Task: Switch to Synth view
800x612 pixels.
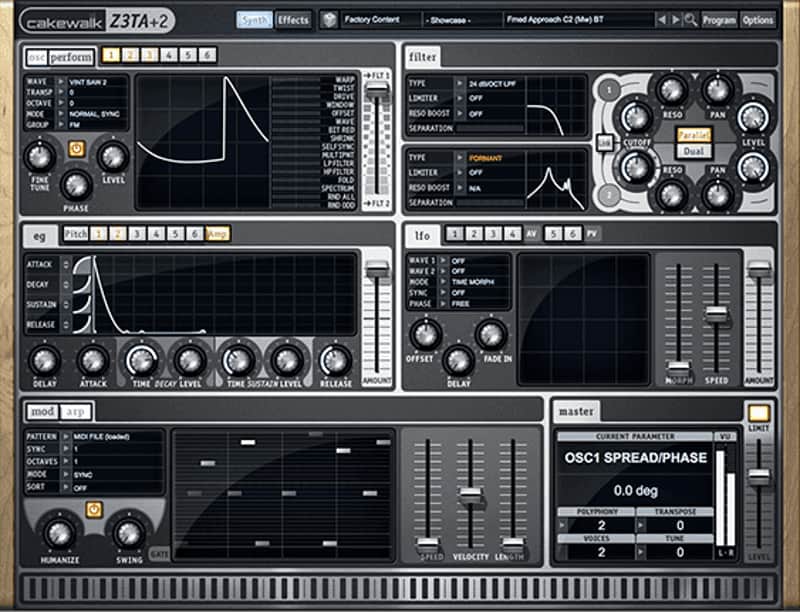Action: click(x=254, y=20)
